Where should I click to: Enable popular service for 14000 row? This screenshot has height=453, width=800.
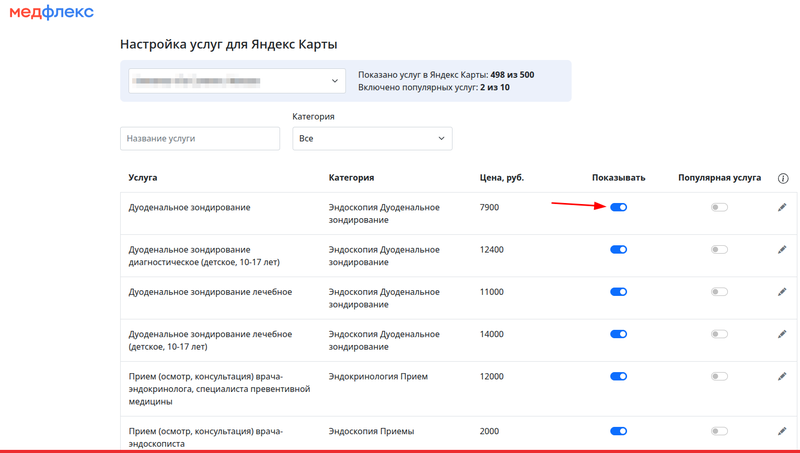[x=719, y=334]
